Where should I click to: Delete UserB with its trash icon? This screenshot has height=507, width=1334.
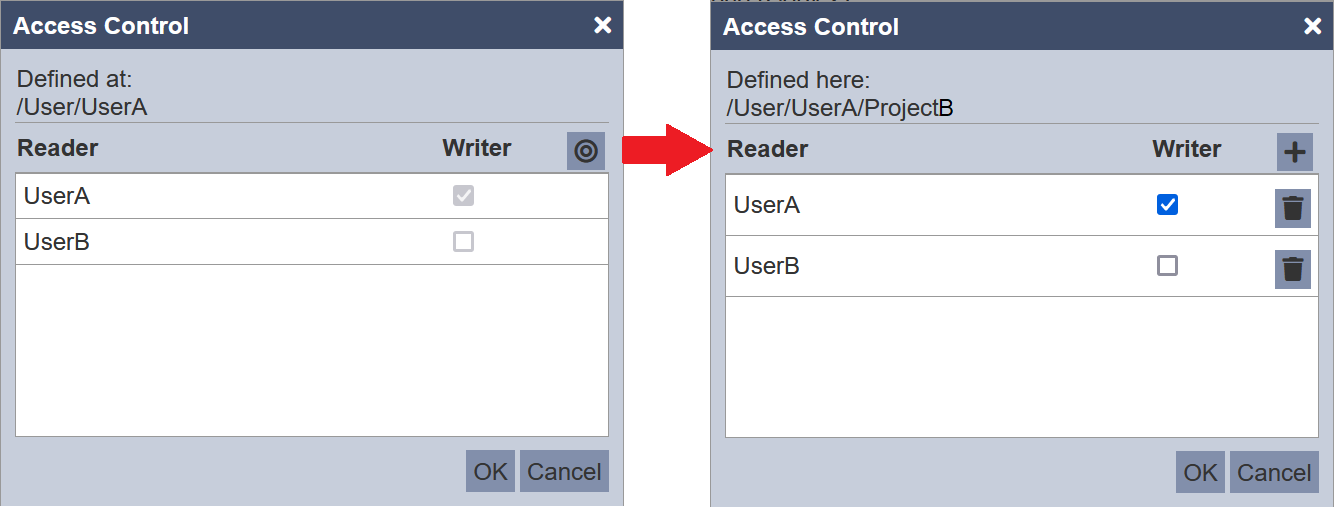click(x=1293, y=270)
